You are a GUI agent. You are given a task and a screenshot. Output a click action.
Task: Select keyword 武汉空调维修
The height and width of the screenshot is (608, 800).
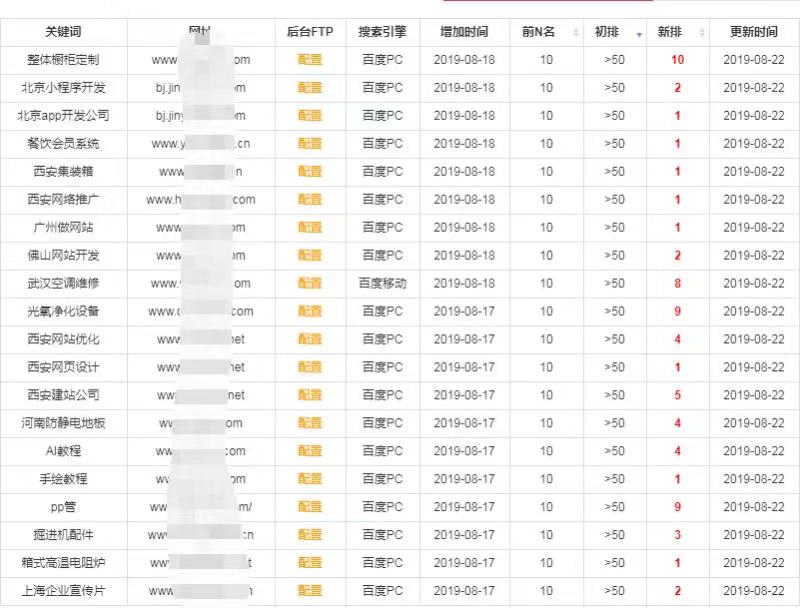[x=63, y=283]
